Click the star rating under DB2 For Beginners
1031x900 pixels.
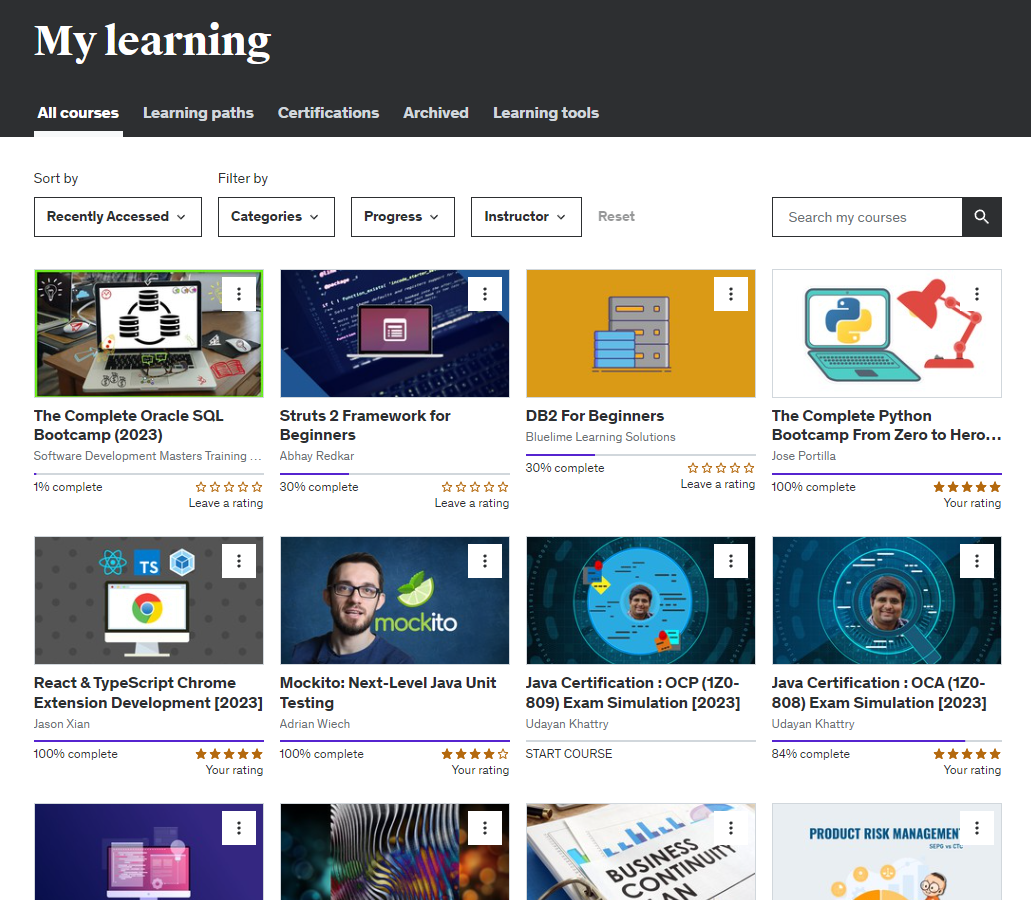click(721, 468)
